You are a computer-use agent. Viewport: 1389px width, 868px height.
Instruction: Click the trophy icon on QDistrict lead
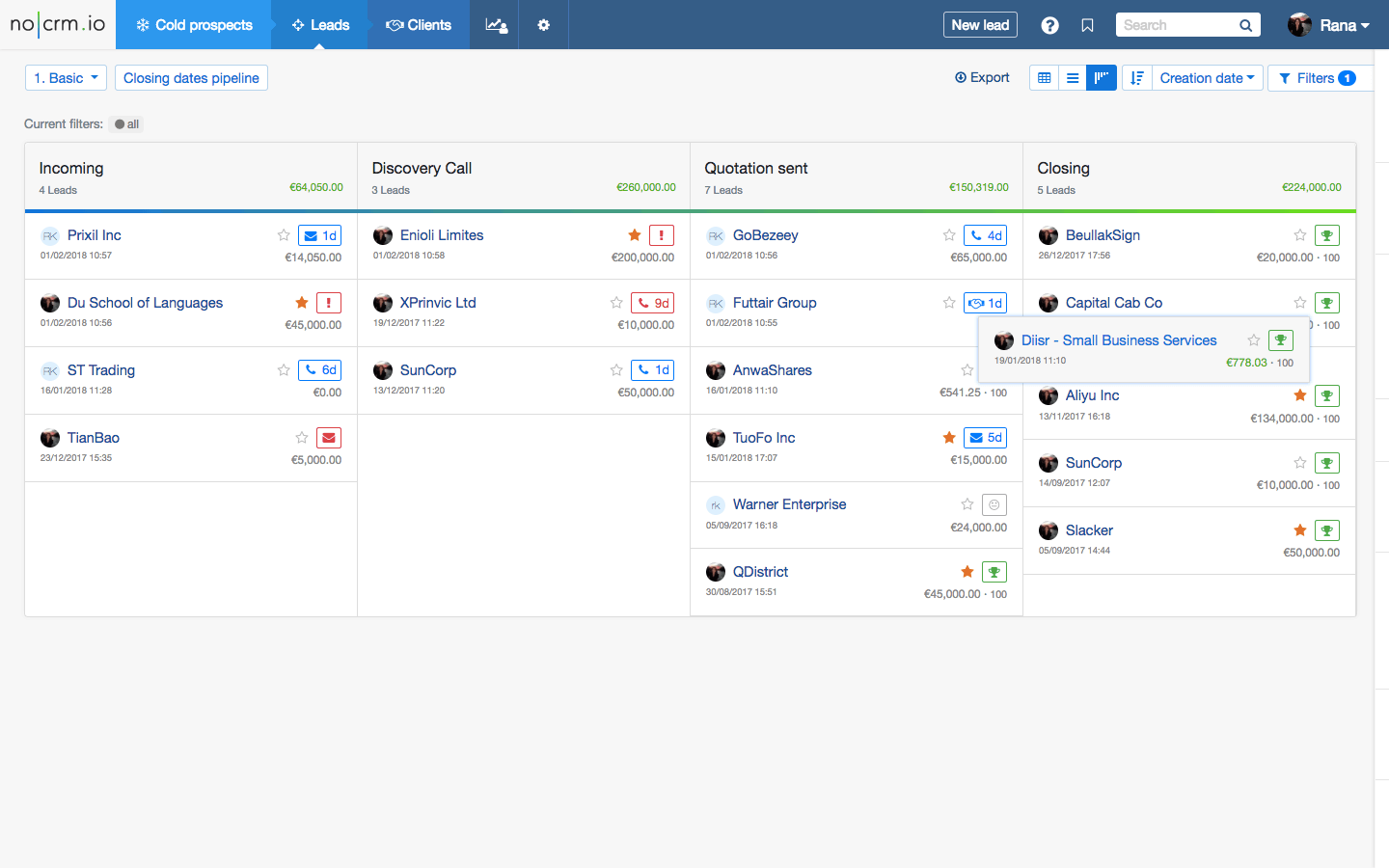click(994, 572)
